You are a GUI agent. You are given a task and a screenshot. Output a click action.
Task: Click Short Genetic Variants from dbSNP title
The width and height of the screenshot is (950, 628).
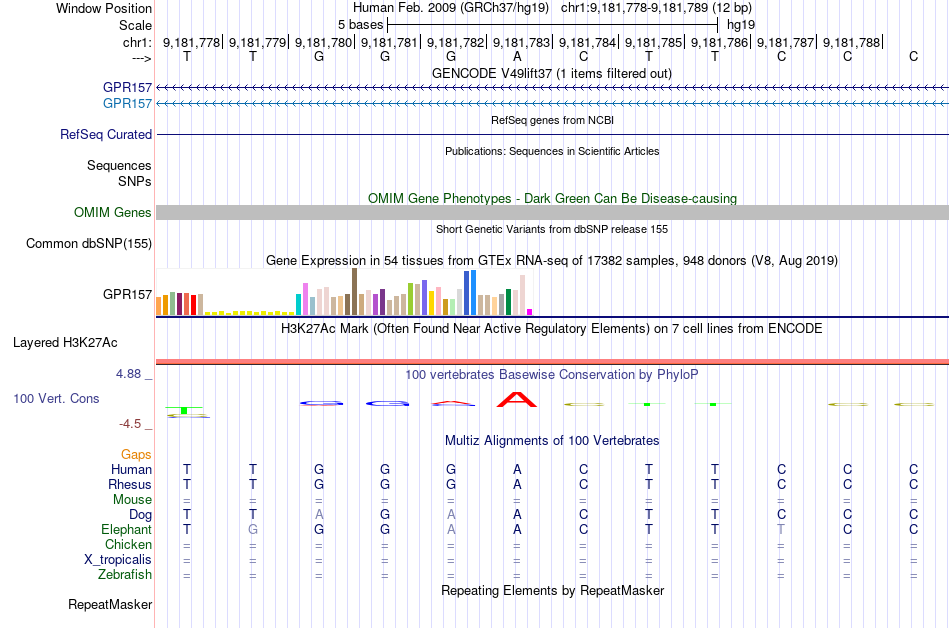(552, 230)
